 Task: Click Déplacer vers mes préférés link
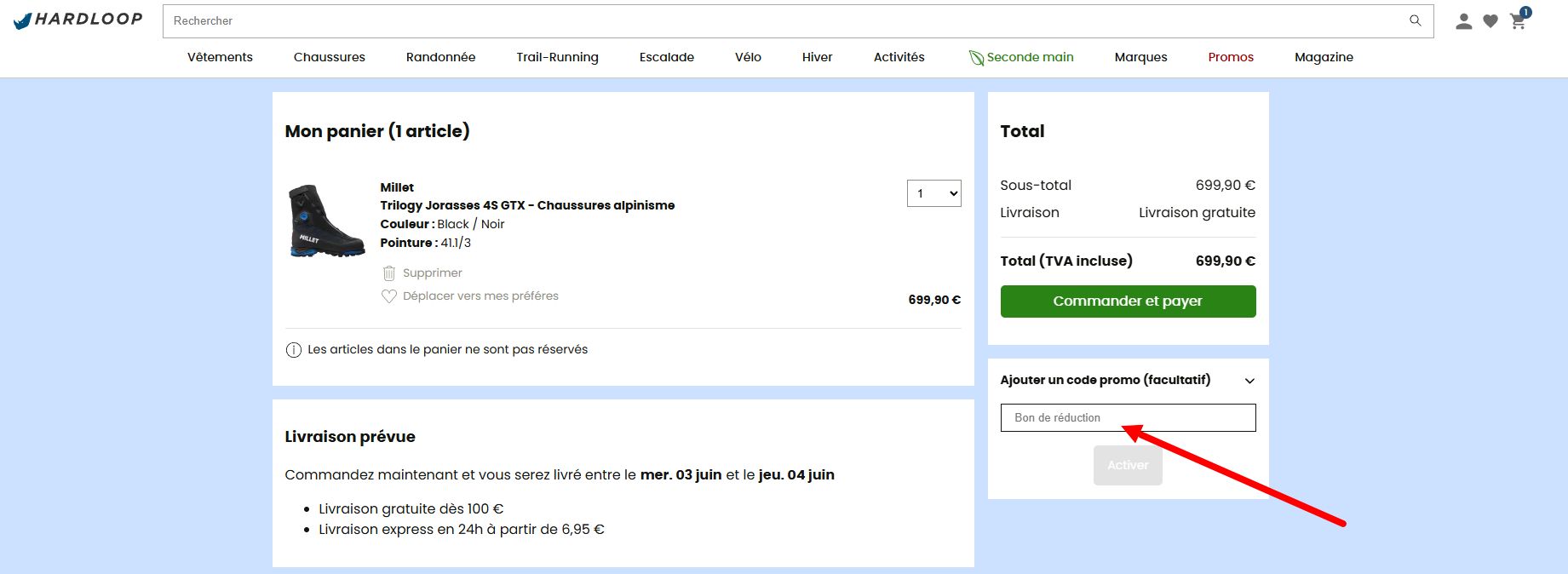coord(480,296)
